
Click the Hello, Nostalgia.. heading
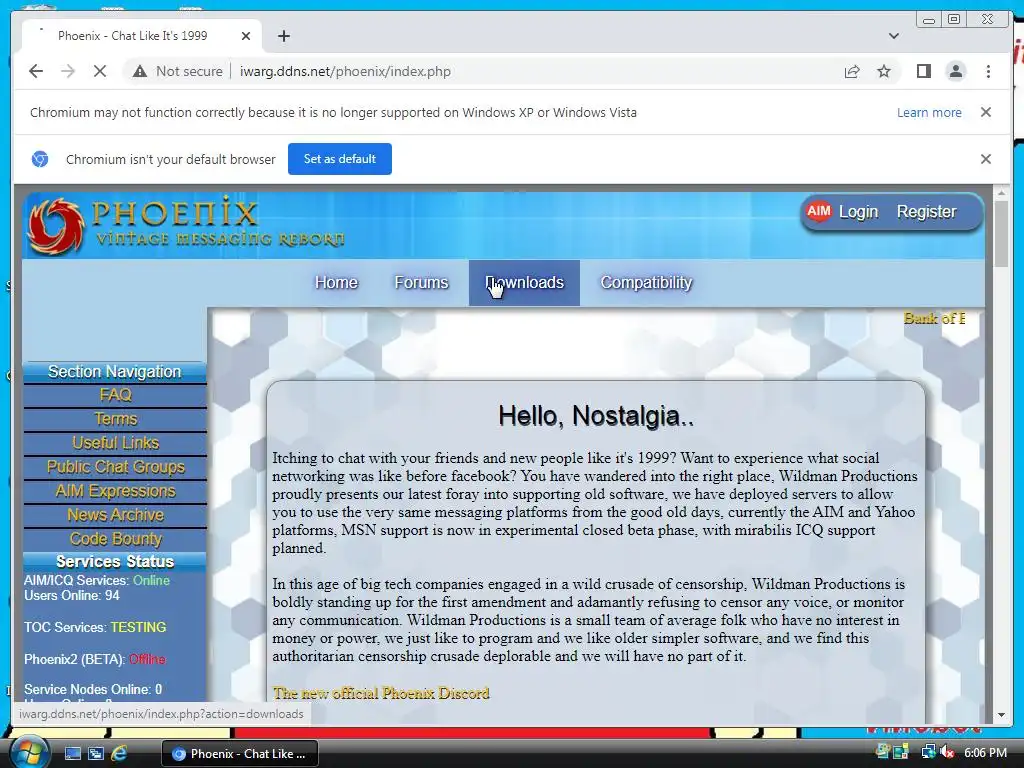(596, 416)
